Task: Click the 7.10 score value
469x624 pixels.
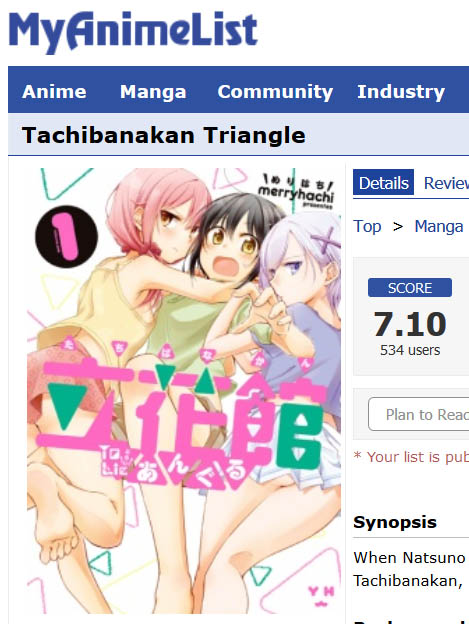Action: [x=410, y=324]
